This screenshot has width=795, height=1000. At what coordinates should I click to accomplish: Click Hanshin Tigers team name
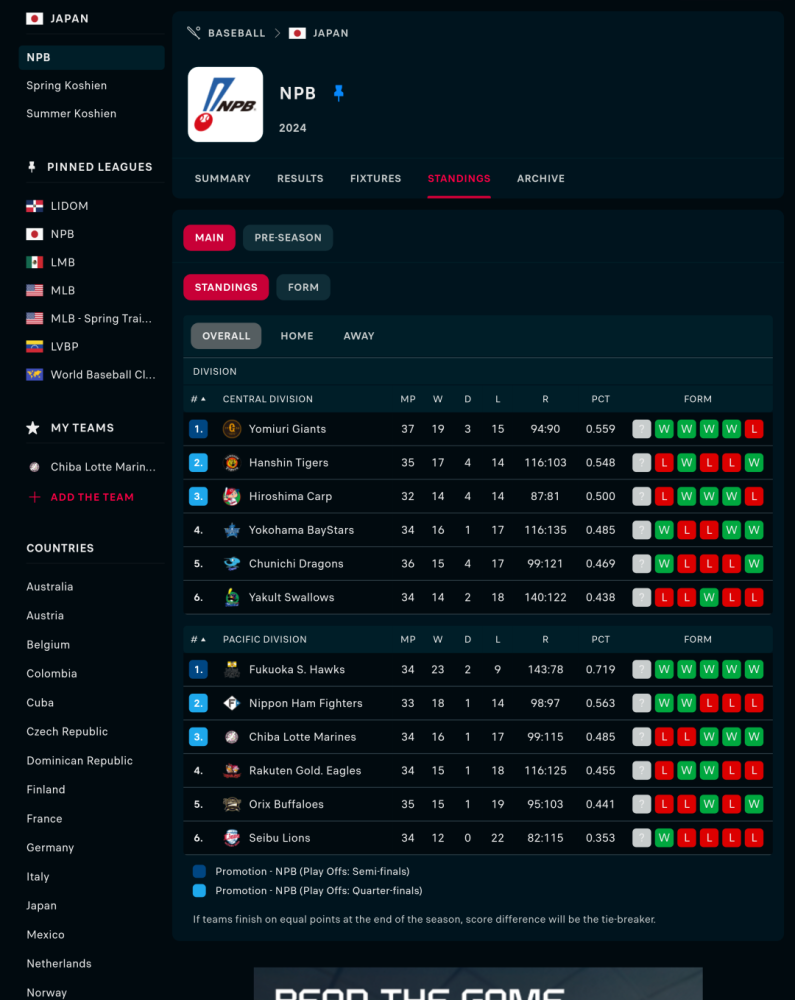[x=289, y=462]
